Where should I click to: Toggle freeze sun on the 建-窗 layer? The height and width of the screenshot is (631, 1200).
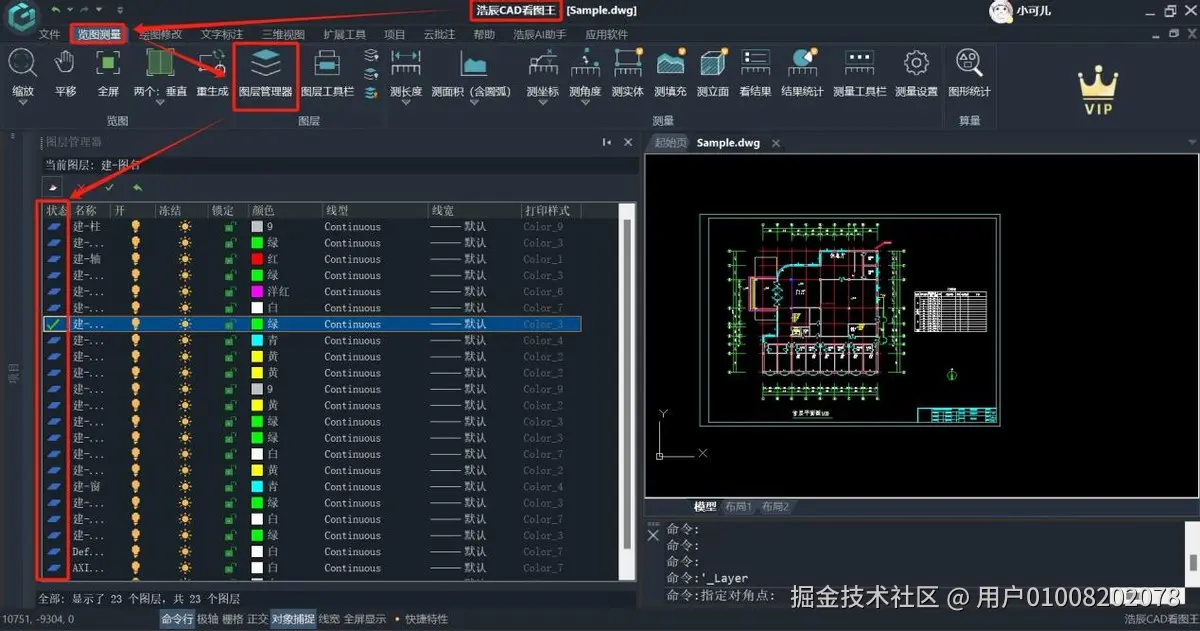[x=184, y=487]
